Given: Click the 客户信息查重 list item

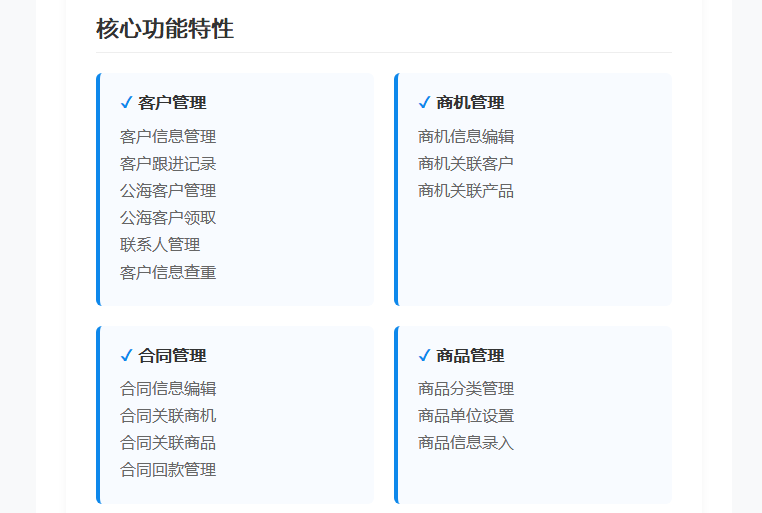Looking at the screenshot, I should 168,272.
